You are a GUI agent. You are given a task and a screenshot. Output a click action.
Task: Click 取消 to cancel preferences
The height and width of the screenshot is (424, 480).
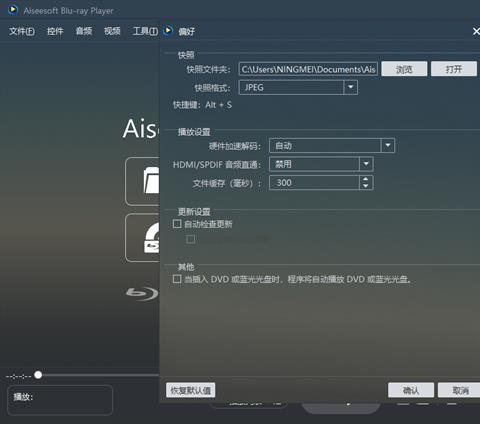(x=460, y=390)
